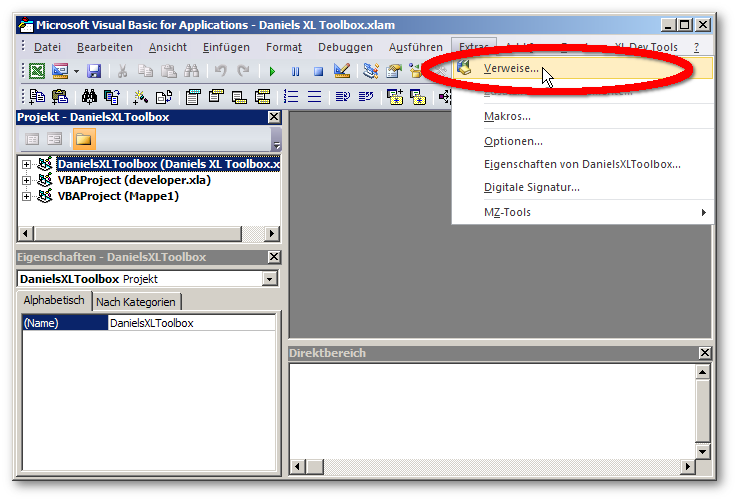Insert UserForm toolbar icon
The height and width of the screenshot is (501, 737).
tap(60, 71)
